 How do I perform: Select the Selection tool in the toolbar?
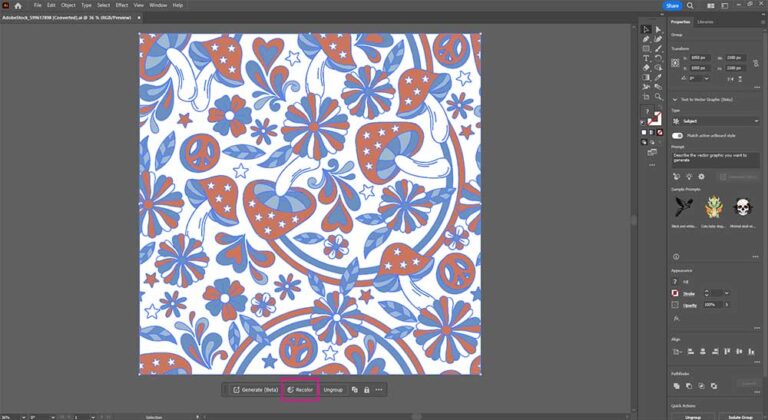pos(646,30)
